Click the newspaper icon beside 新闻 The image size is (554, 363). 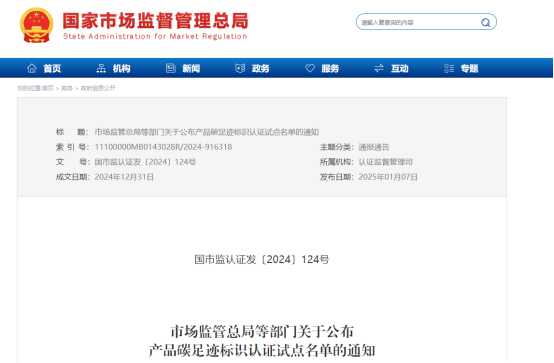click(x=171, y=68)
